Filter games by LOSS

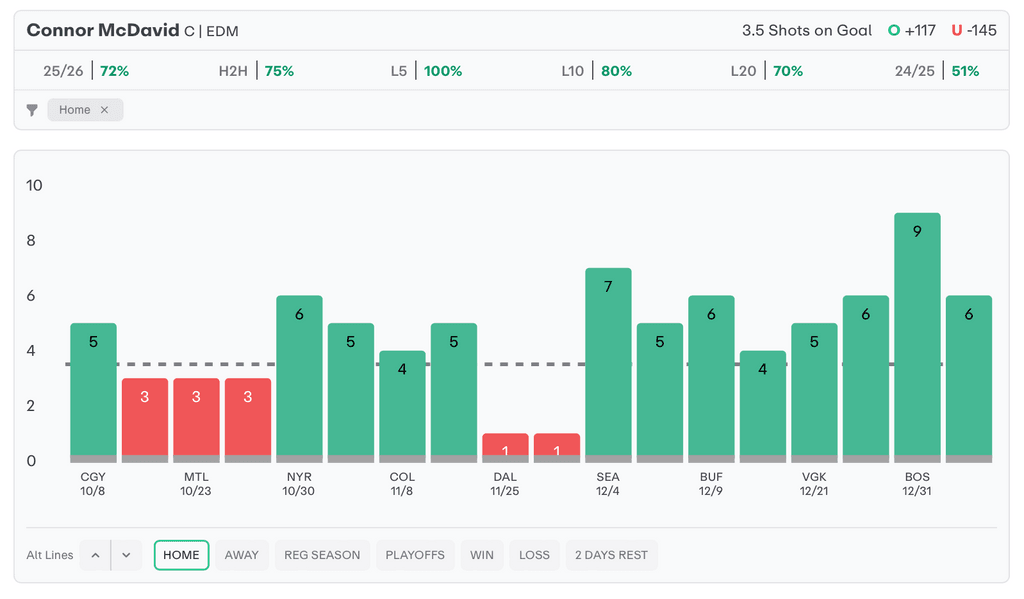coord(534,555)
